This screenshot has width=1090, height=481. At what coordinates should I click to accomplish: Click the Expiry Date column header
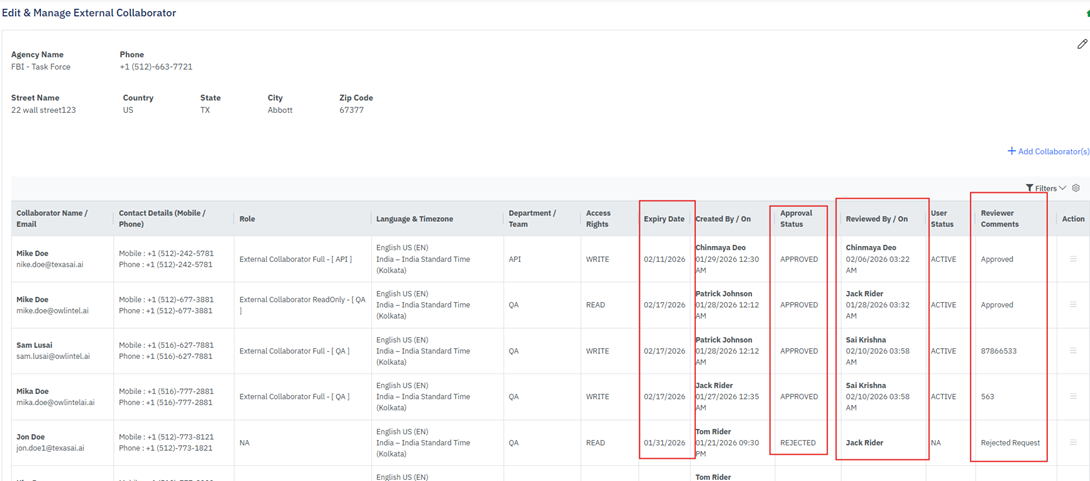[x=664, y=219]
